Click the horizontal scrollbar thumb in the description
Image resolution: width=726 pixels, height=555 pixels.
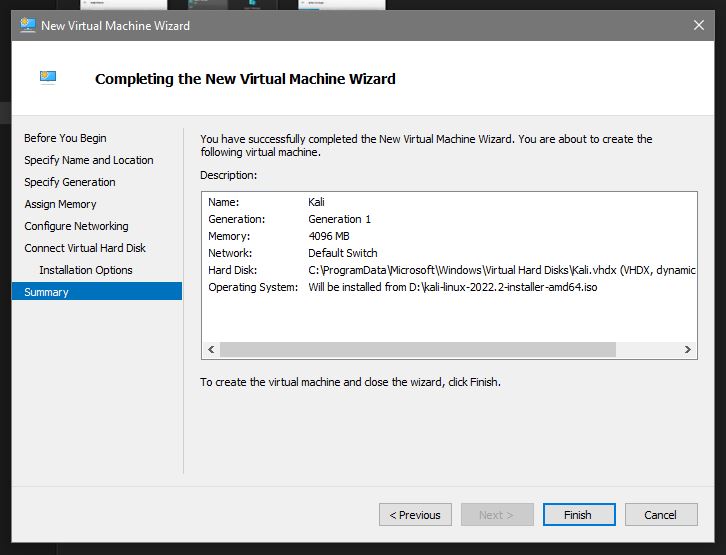417,350
